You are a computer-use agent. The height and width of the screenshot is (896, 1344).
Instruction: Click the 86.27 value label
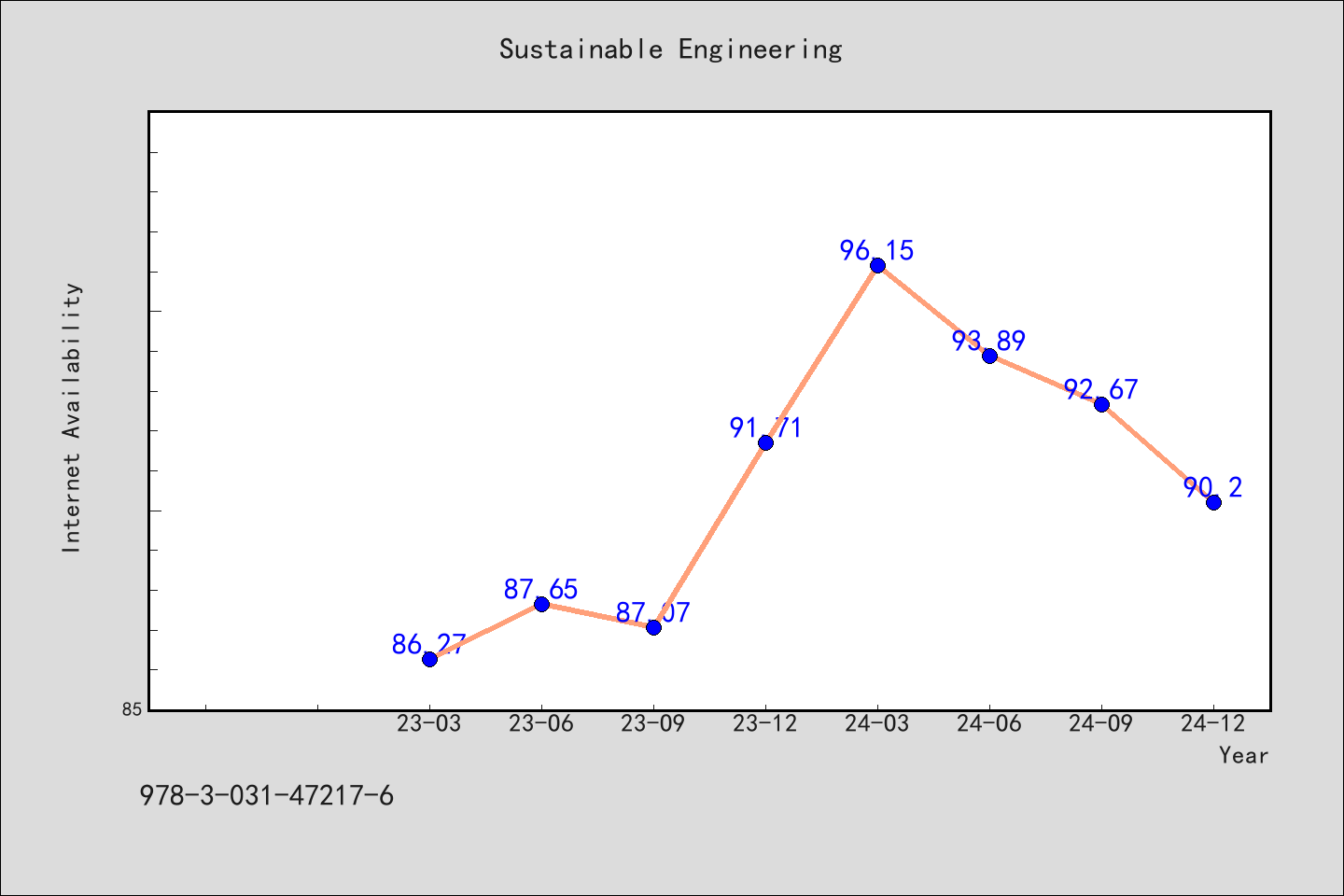[428, 644]
